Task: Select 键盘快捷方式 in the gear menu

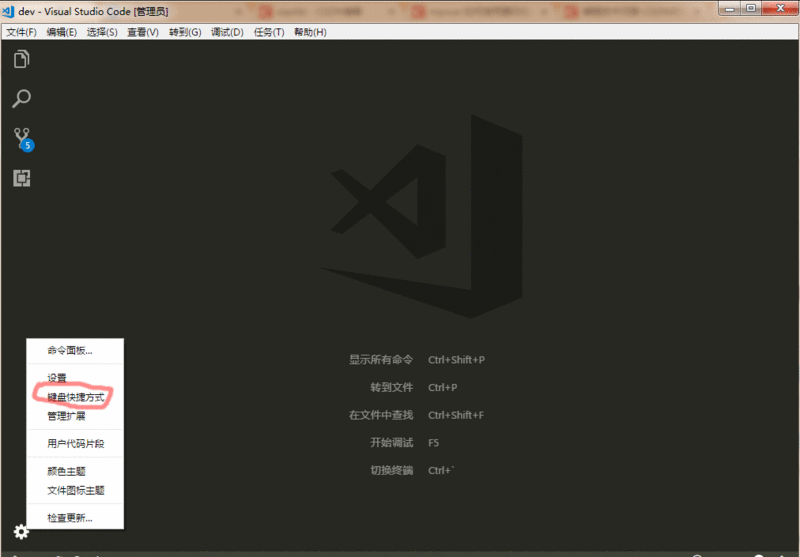Action: point(75,397)
